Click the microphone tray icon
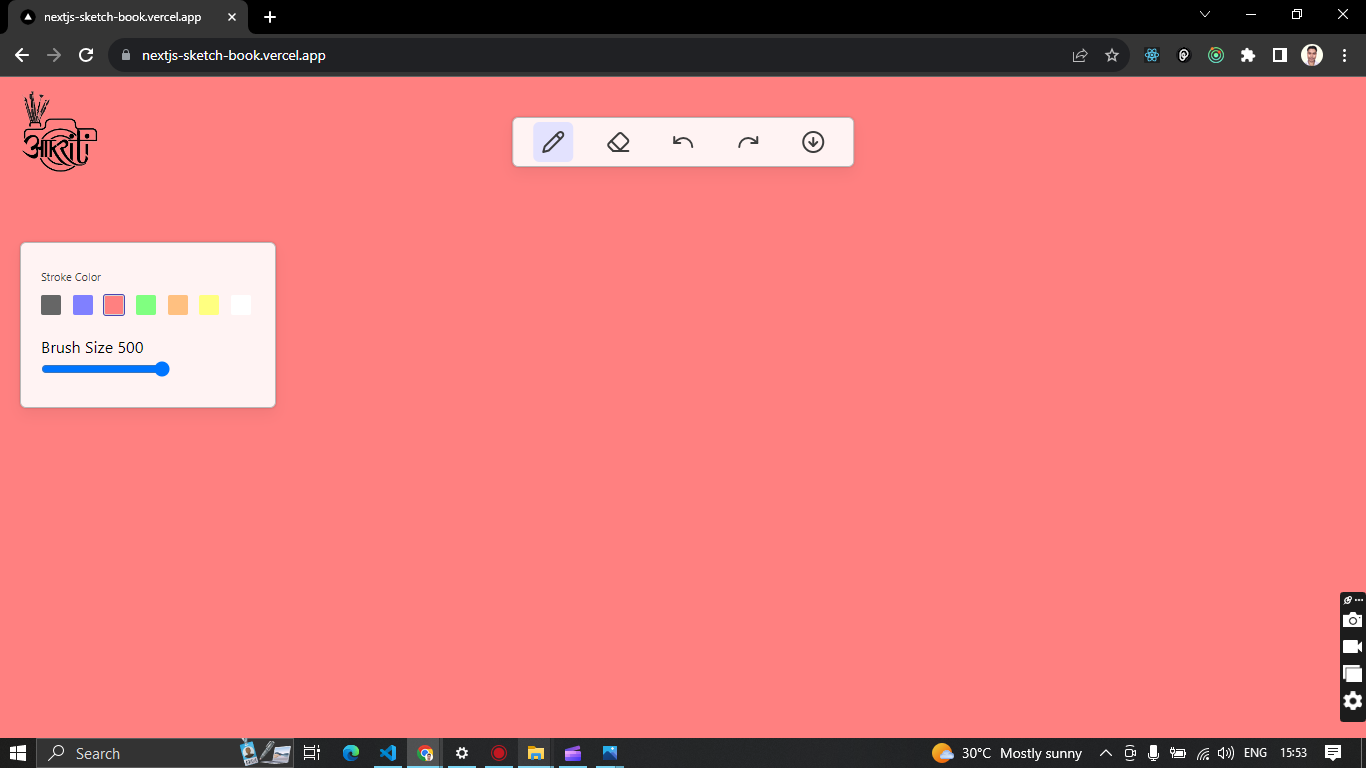Screen dimensions: 1366x768 [x=1154, y=753]
